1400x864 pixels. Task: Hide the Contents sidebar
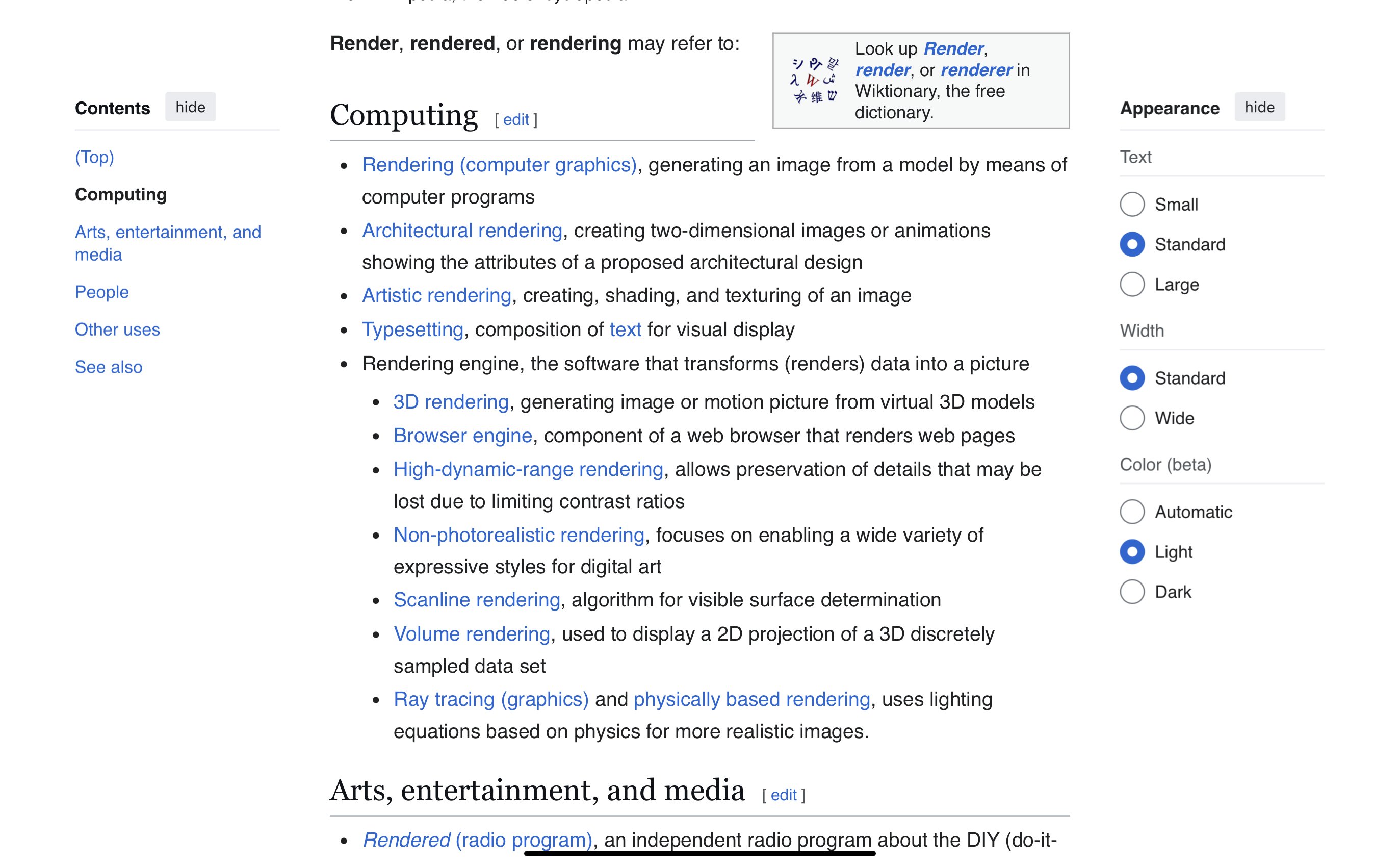[x=190, y=108]
